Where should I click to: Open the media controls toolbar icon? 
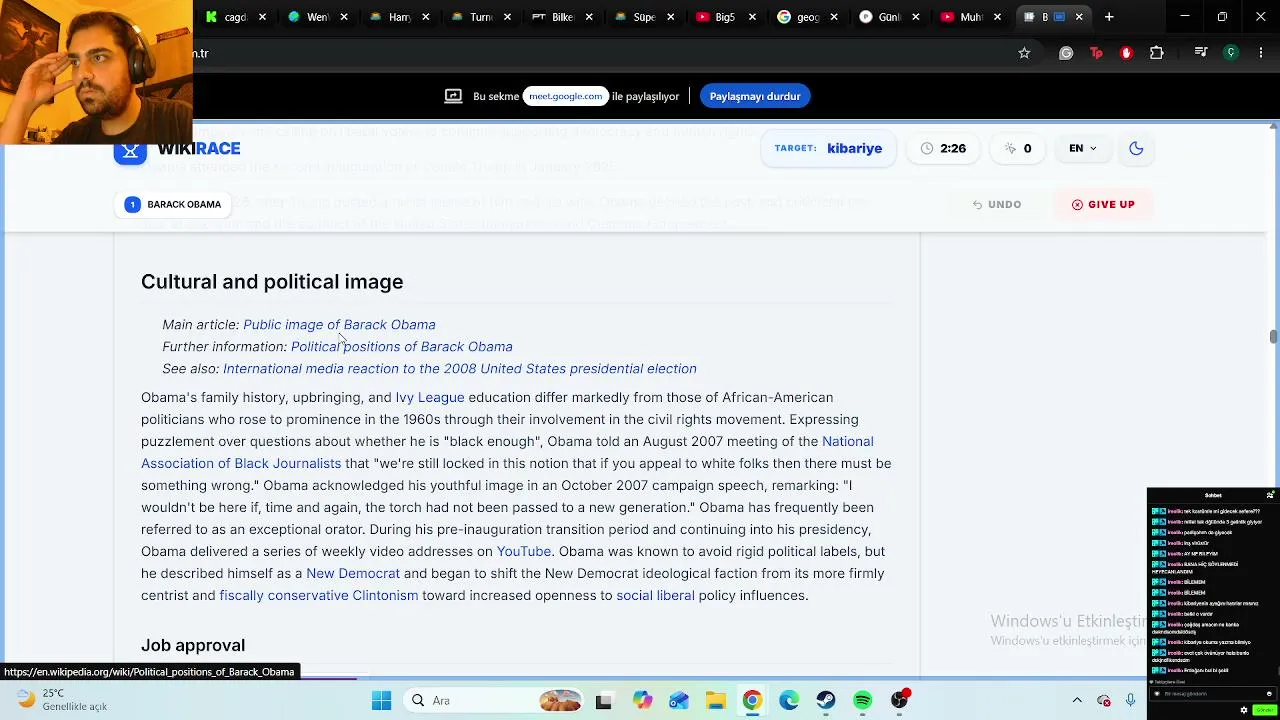[1201, 53]
